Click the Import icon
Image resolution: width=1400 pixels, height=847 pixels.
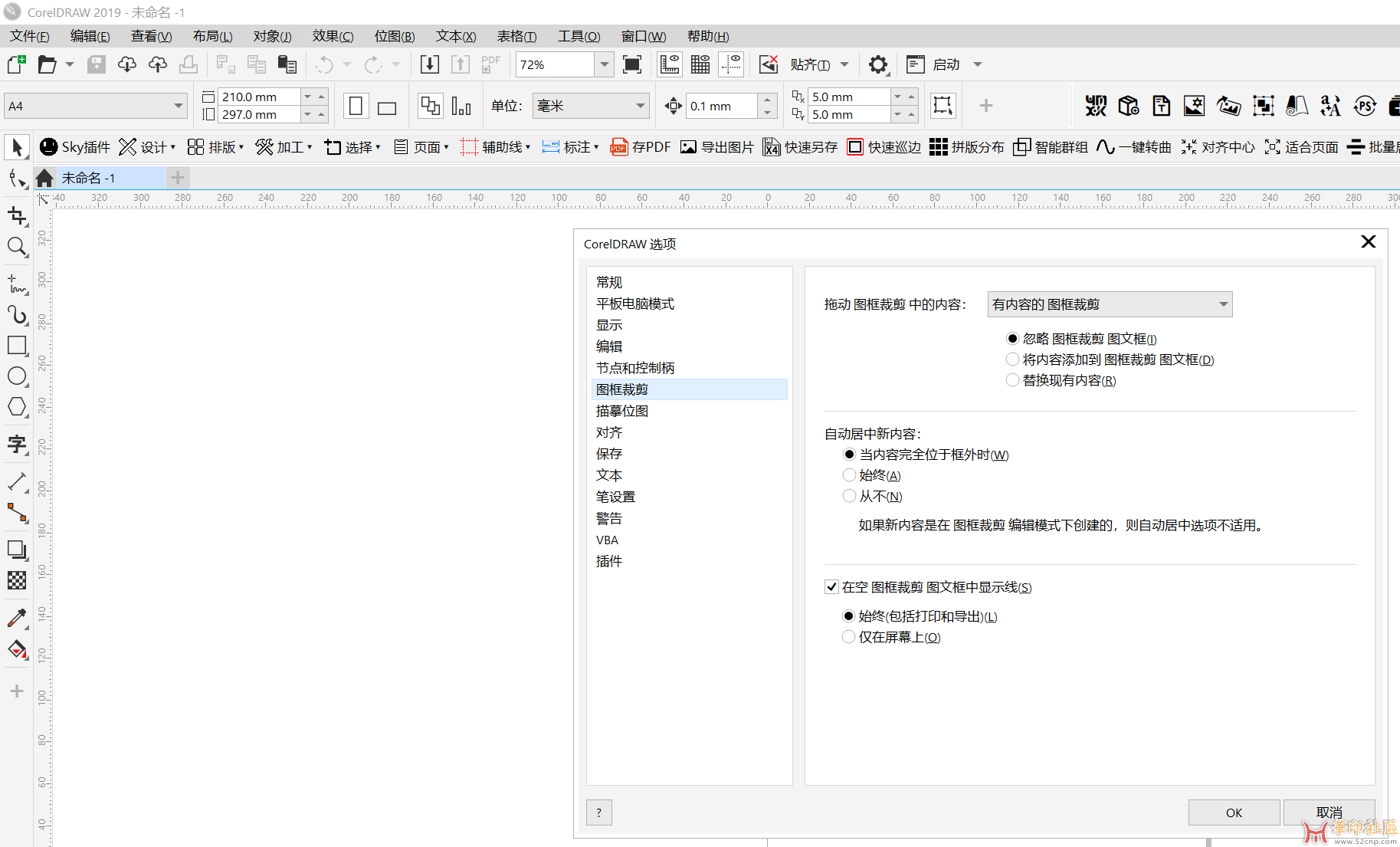(x=430, y=64)
